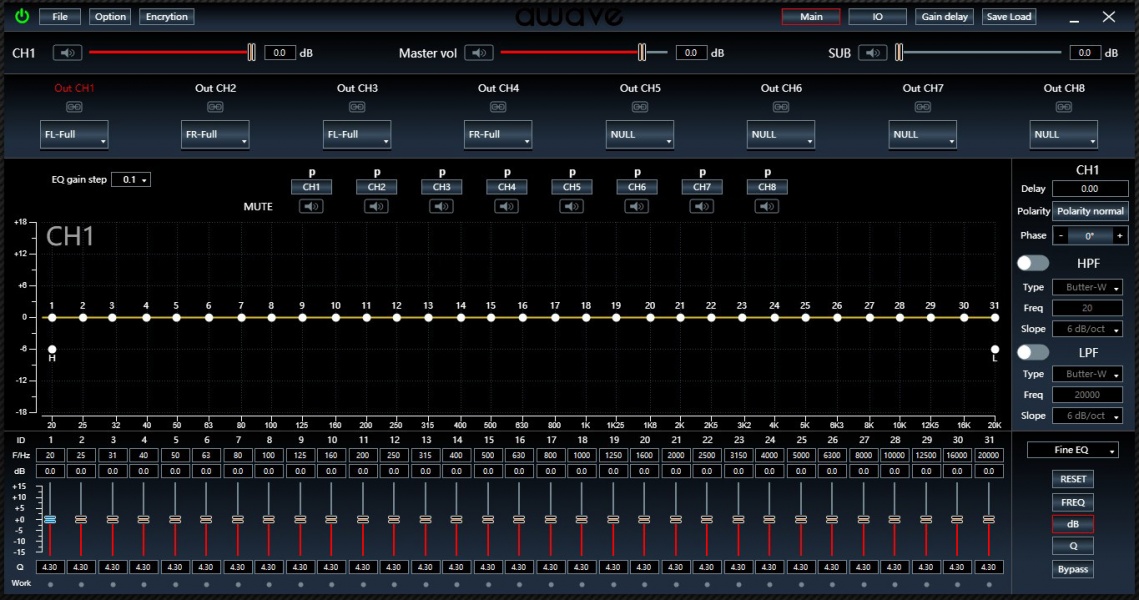Switch to the IO tab
This screenshot has width=1139, height=600.
(x=877, y=17)
